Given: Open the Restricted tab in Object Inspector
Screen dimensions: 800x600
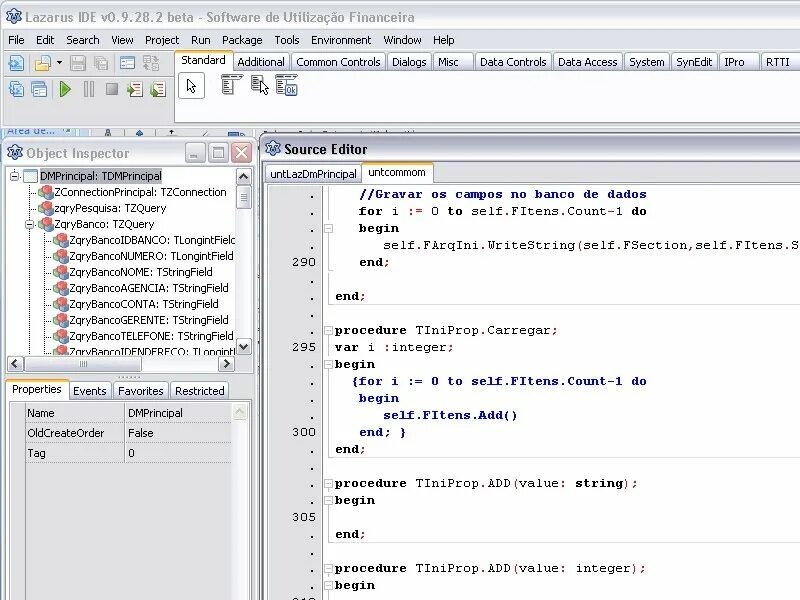Looking at the screenshot, I should 199,391.
